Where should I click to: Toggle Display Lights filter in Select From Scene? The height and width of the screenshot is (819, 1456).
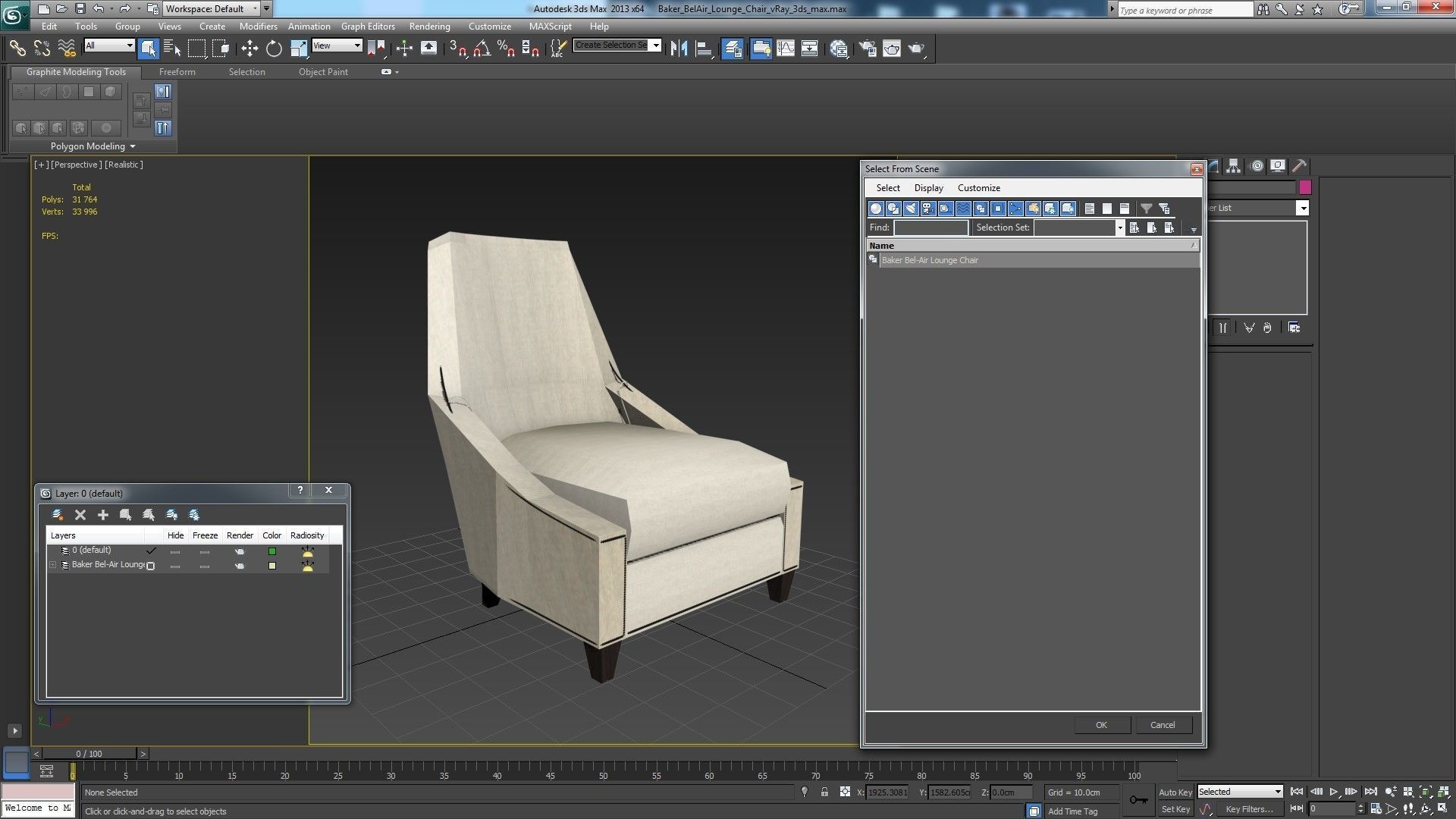pyautogui.click(x=911, y=208)
